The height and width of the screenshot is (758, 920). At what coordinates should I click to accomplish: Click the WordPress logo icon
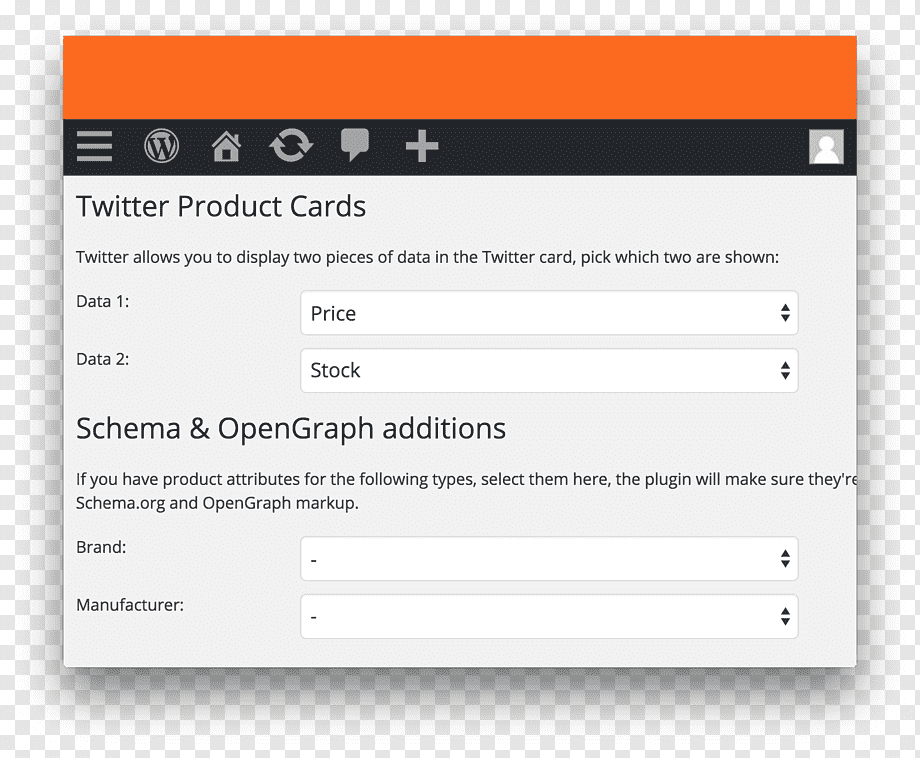[x=161, y=146]
